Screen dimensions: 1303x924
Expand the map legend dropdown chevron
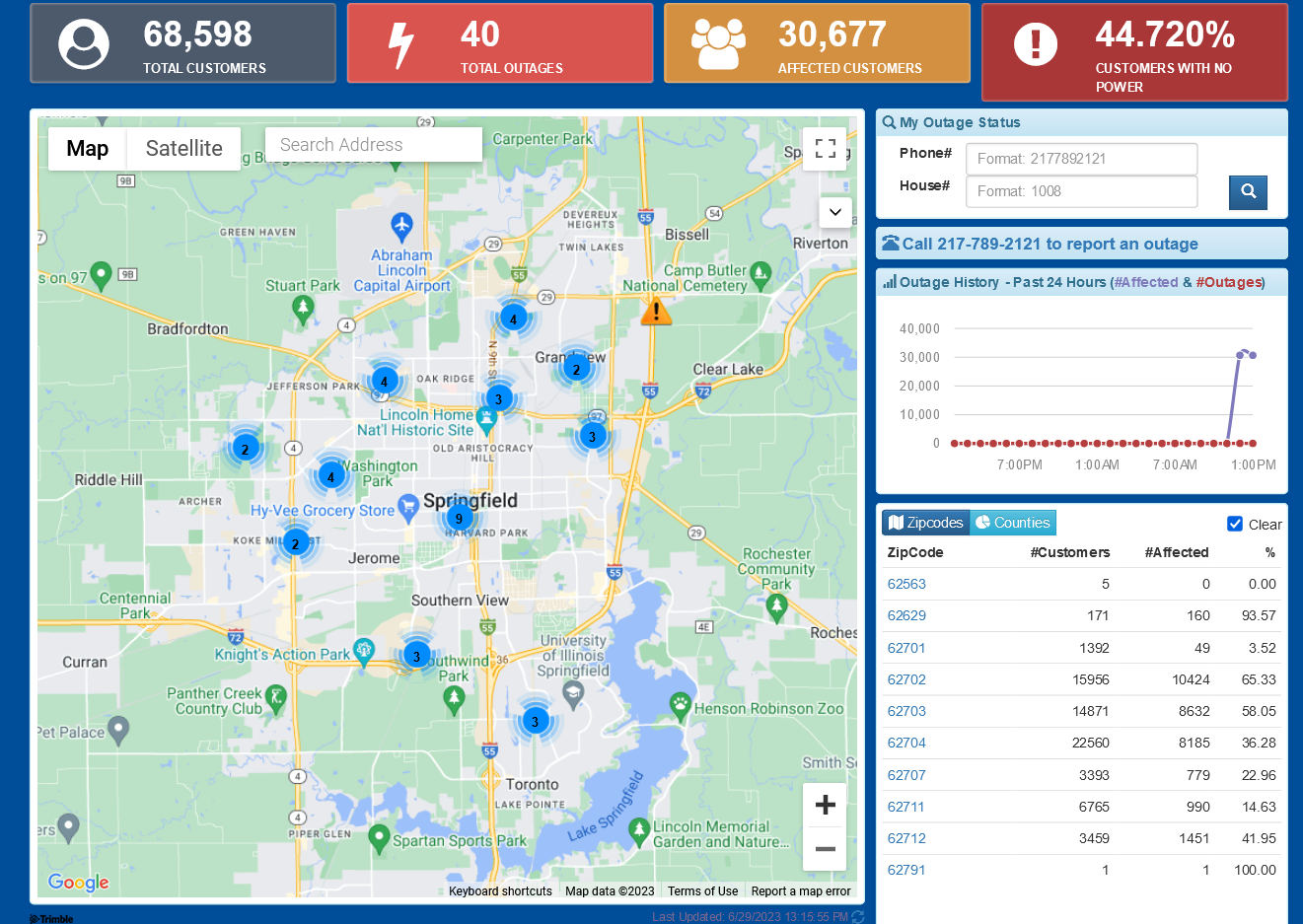834,212
